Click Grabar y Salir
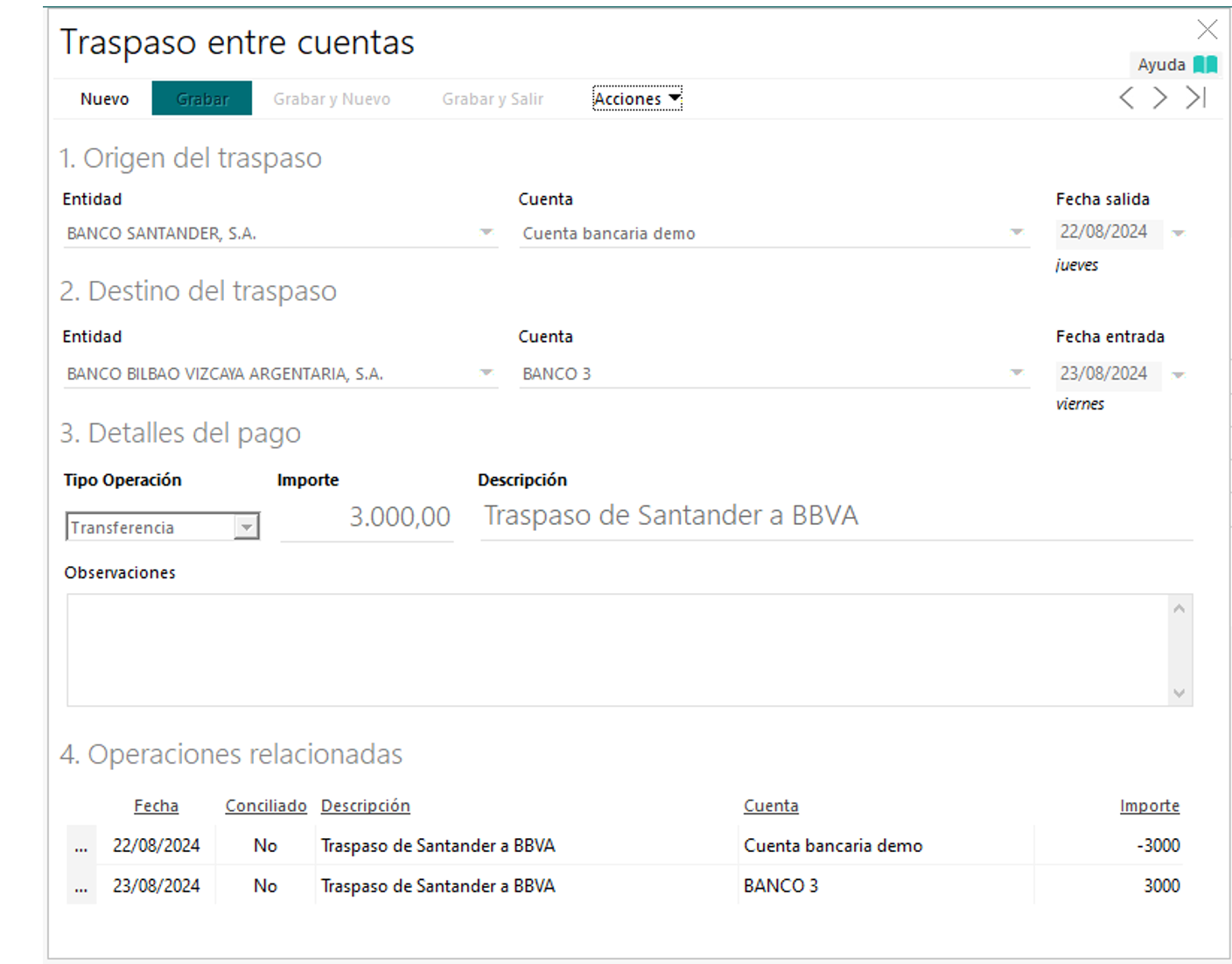The width and height of the screenshot is (1232, 964). point(493,99)
